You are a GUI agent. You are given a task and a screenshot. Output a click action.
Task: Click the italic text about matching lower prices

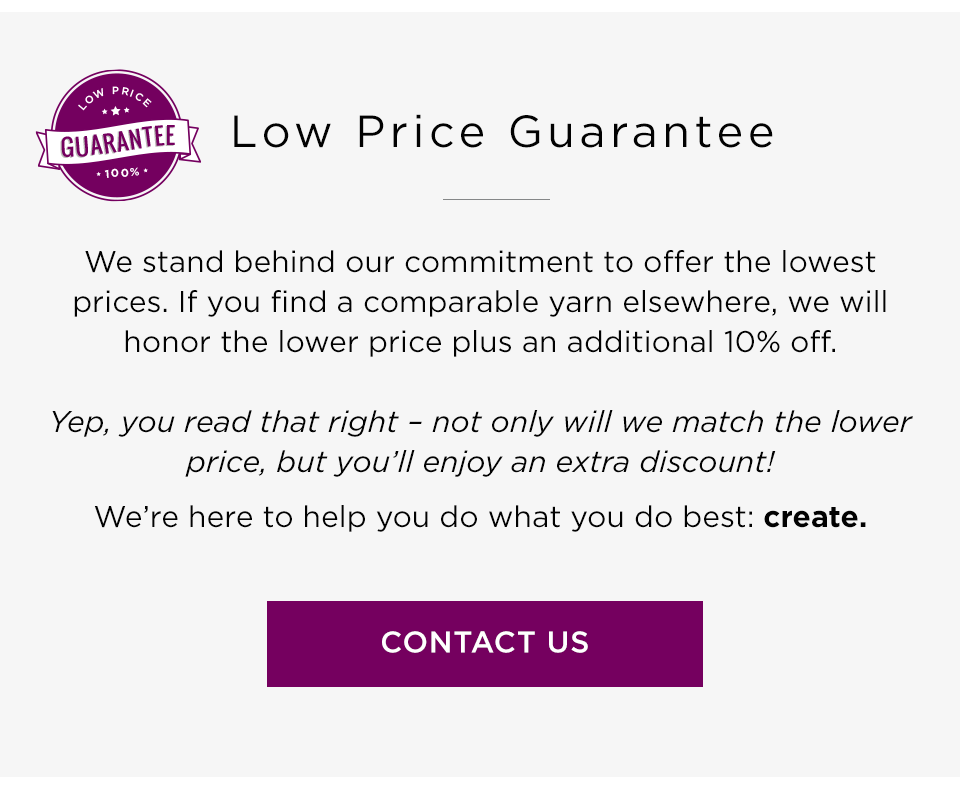(x=480, y=440)
